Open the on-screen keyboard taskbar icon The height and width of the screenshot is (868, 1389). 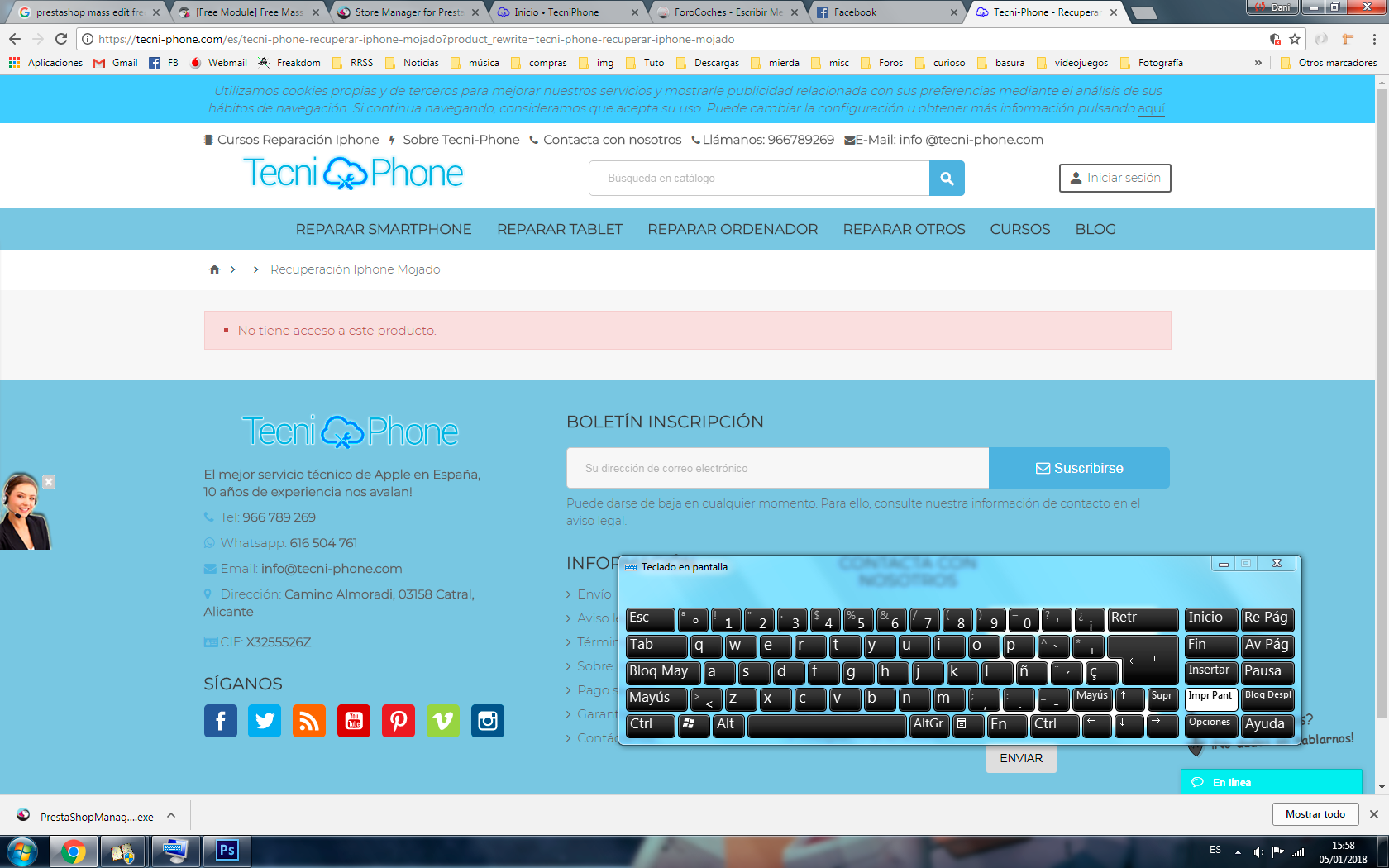coord(175,851)
